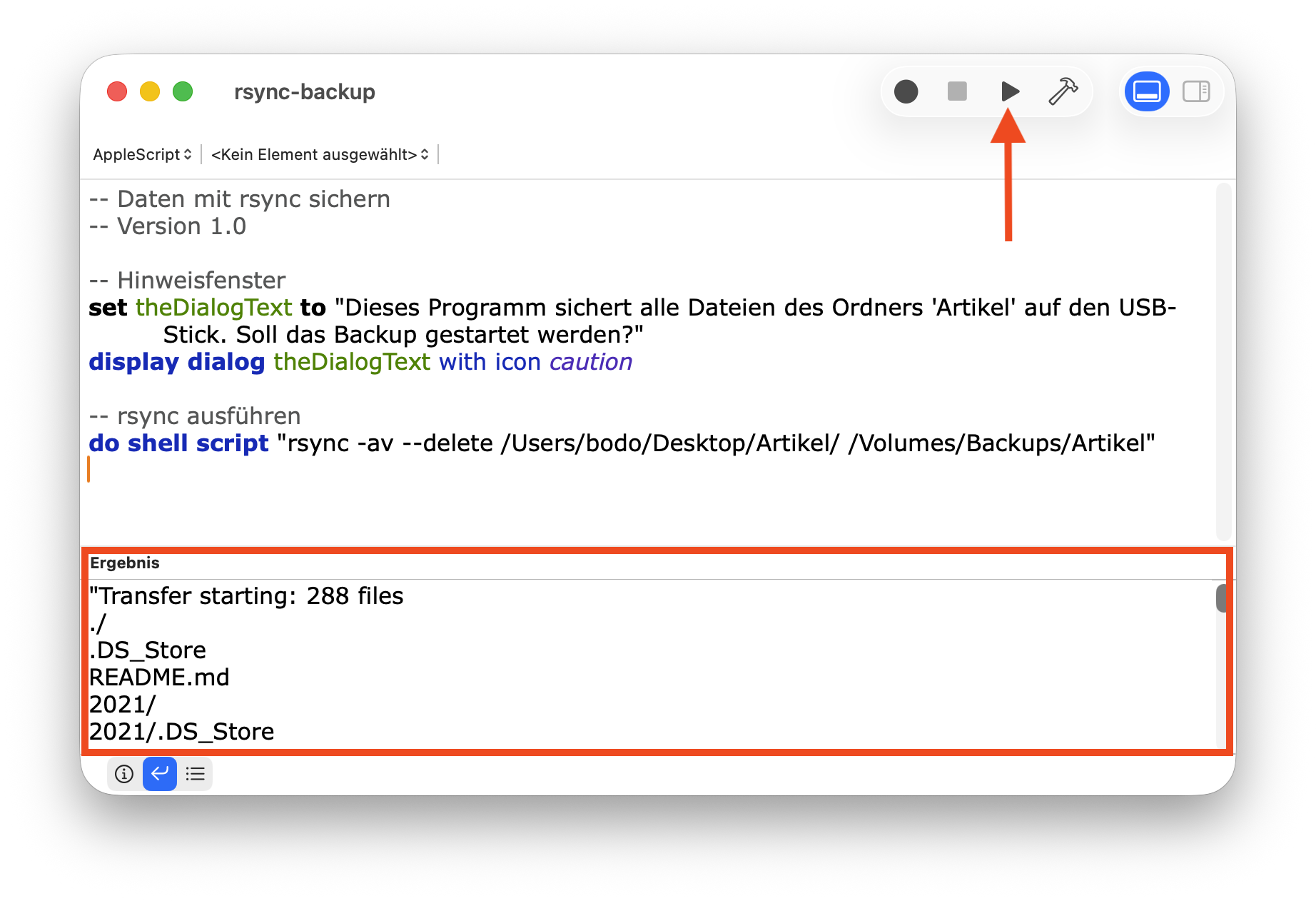Switch to the result return-arrow tab
Screen dimensions: 1316x901
tap(160, 774)
